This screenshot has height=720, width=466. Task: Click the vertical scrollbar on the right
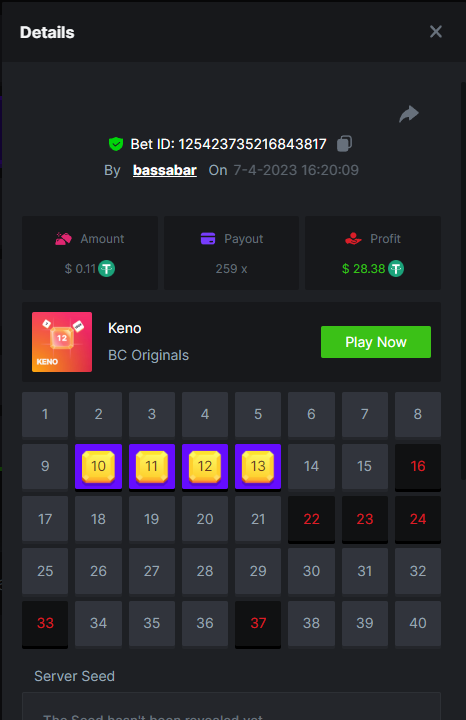point(463,281)
